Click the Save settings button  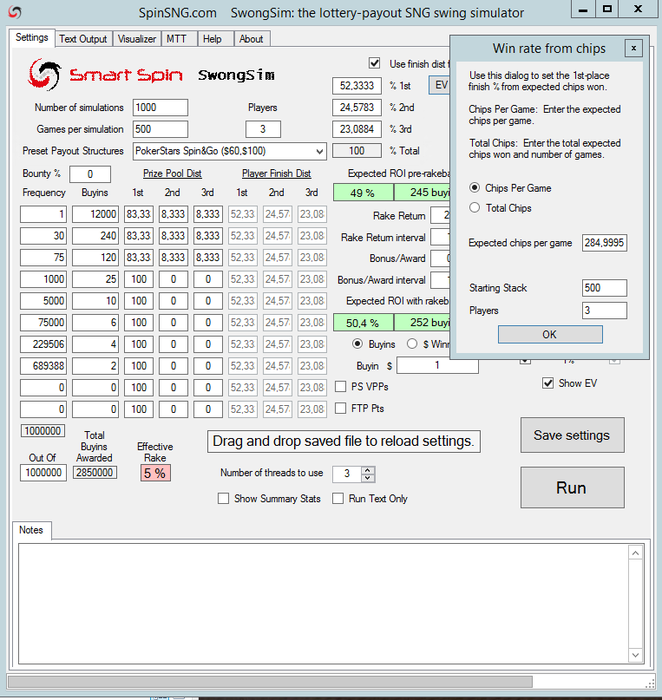(572, 435)
